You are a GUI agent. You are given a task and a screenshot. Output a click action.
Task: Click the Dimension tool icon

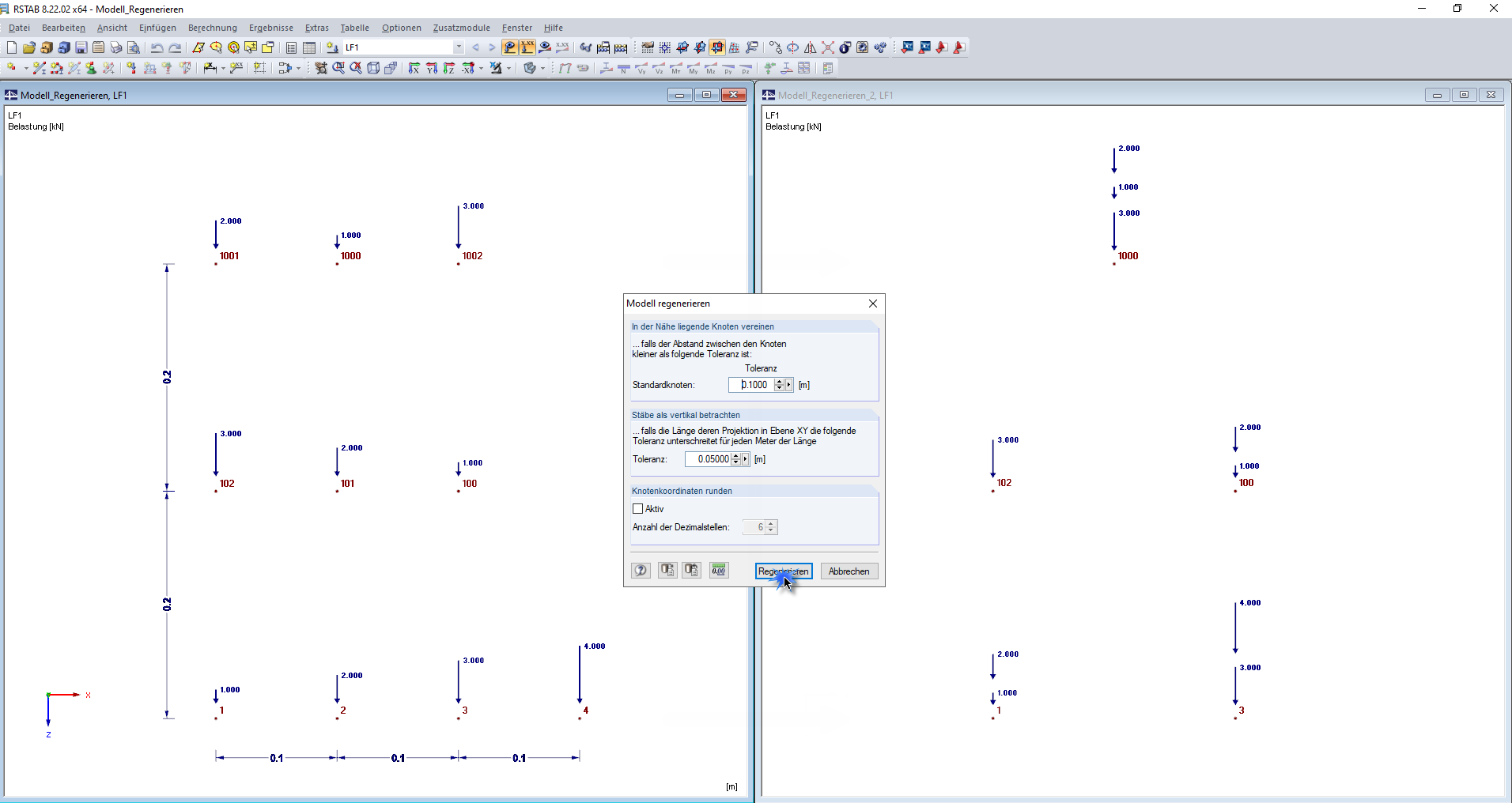(210, 68)
